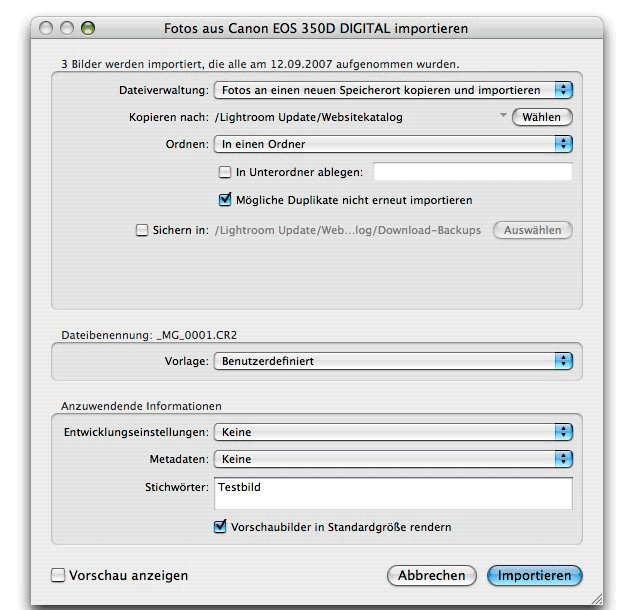Uncheck Mögliche Duplikate nicht erneut importieren

(225, 200)
